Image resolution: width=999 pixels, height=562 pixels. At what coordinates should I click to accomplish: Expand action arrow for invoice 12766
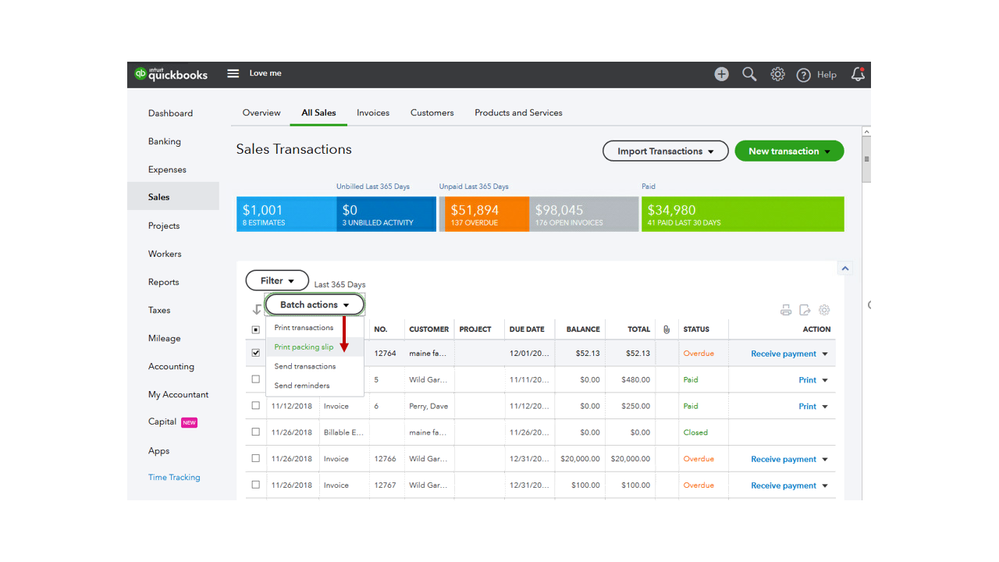tap(825, 459)
